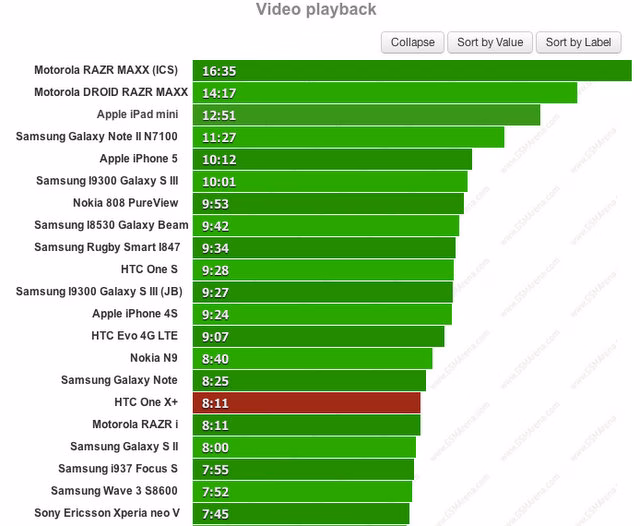
Task: Select the 8:25 value on the chart
Action: click(x=216, y=381)
